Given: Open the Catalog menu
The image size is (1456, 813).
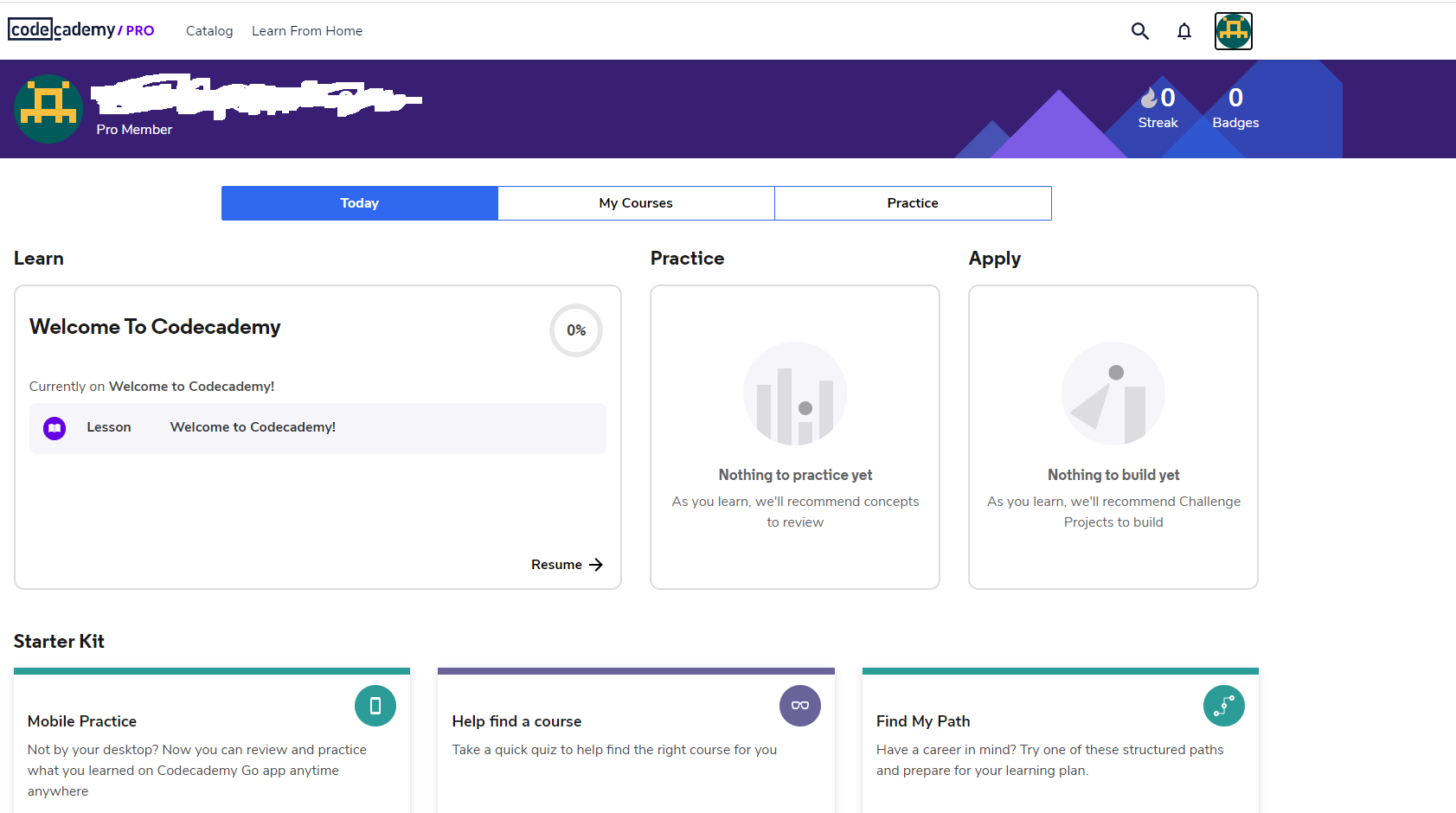Looking at the screenshot, I should pyautogui.click(x=209, y=31).
